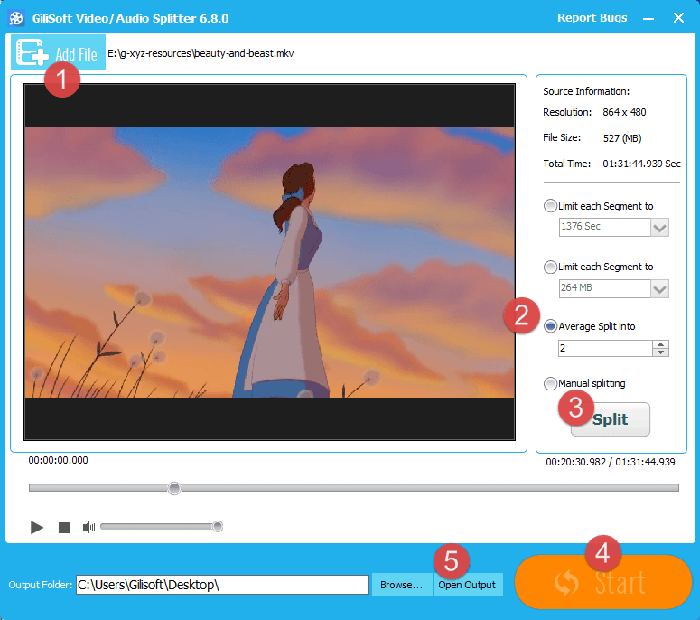The image size is (700, 620).
Task: Select Limit each Segment to MB option
Action: pos(550,267)
